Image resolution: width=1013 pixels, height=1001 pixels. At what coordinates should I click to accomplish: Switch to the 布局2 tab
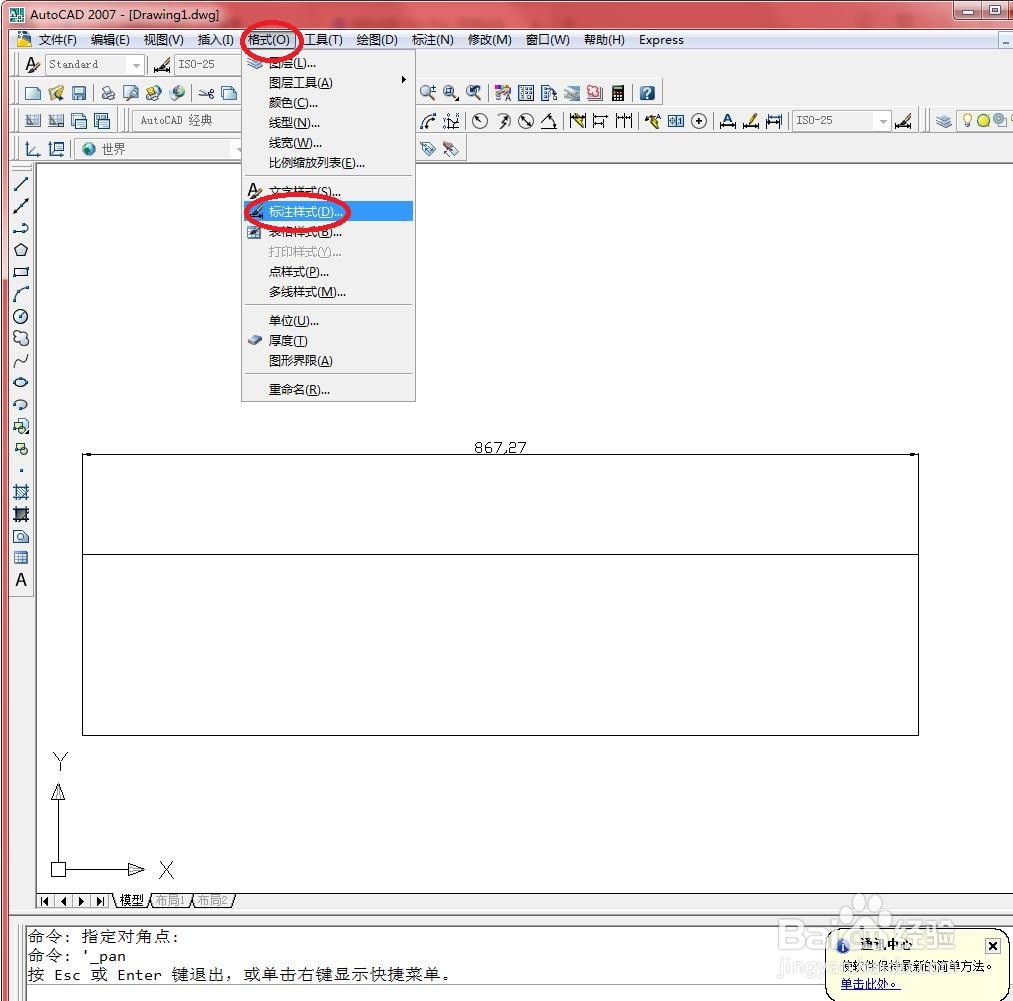click(213, 900)
